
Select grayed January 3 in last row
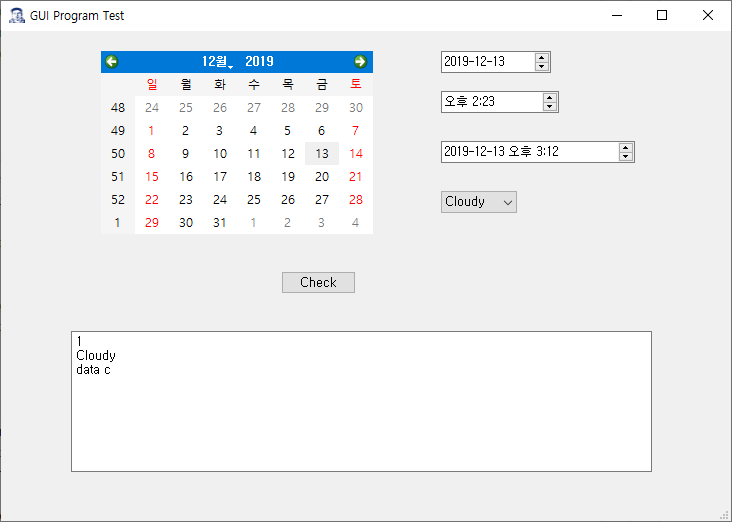[x=322, y=223]
